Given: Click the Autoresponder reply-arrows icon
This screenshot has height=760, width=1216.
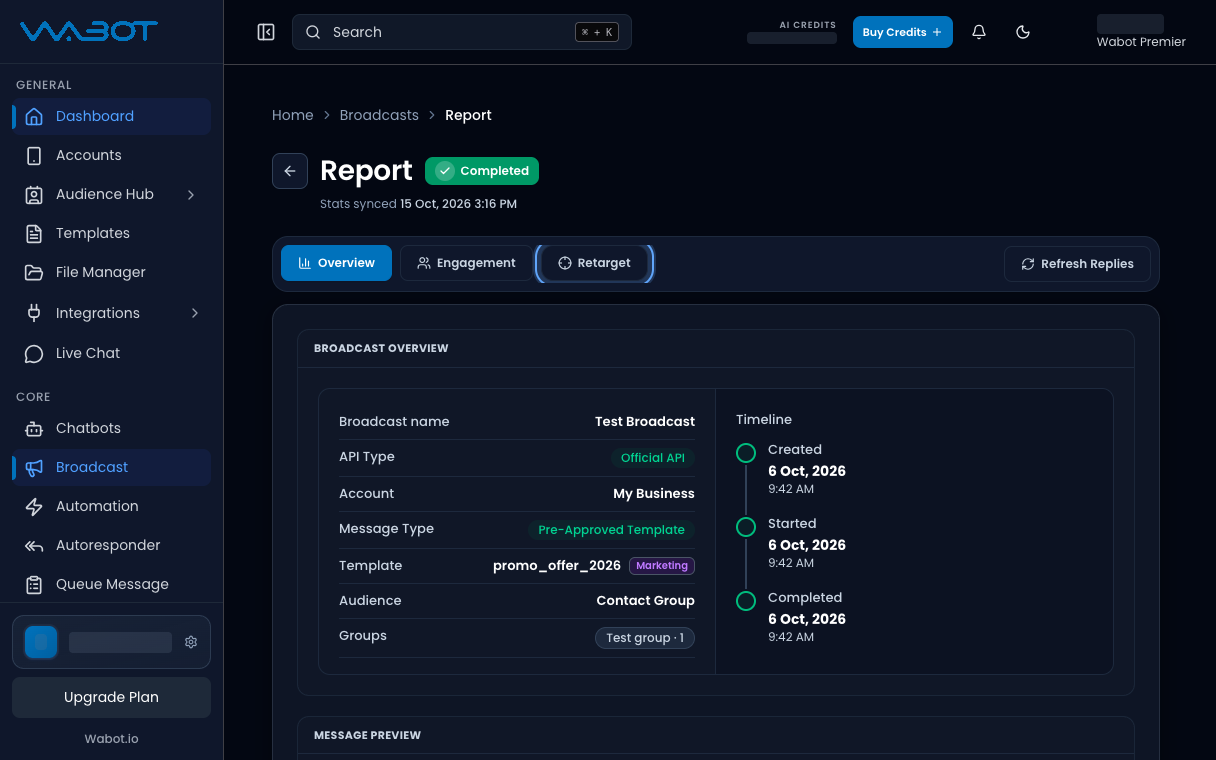Looking at the screenshot, I should coord(34,545).
